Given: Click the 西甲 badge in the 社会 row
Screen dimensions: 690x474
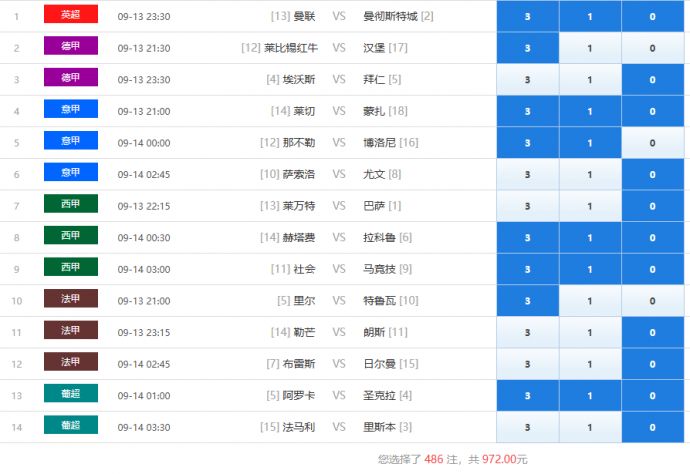Looking at the screenshot, I should (x=71, y=267).
